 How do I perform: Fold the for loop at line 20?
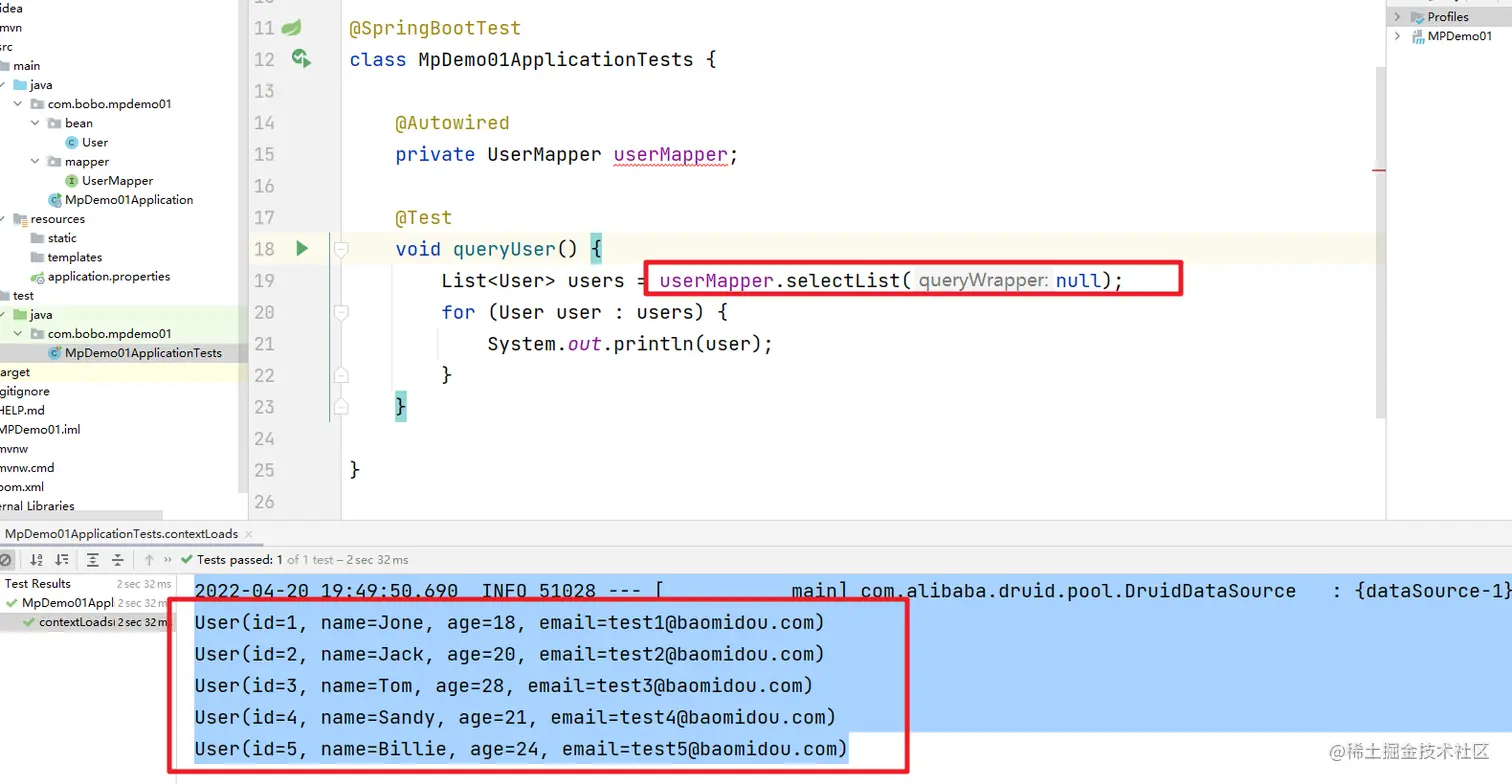click(x=341, y=312)
